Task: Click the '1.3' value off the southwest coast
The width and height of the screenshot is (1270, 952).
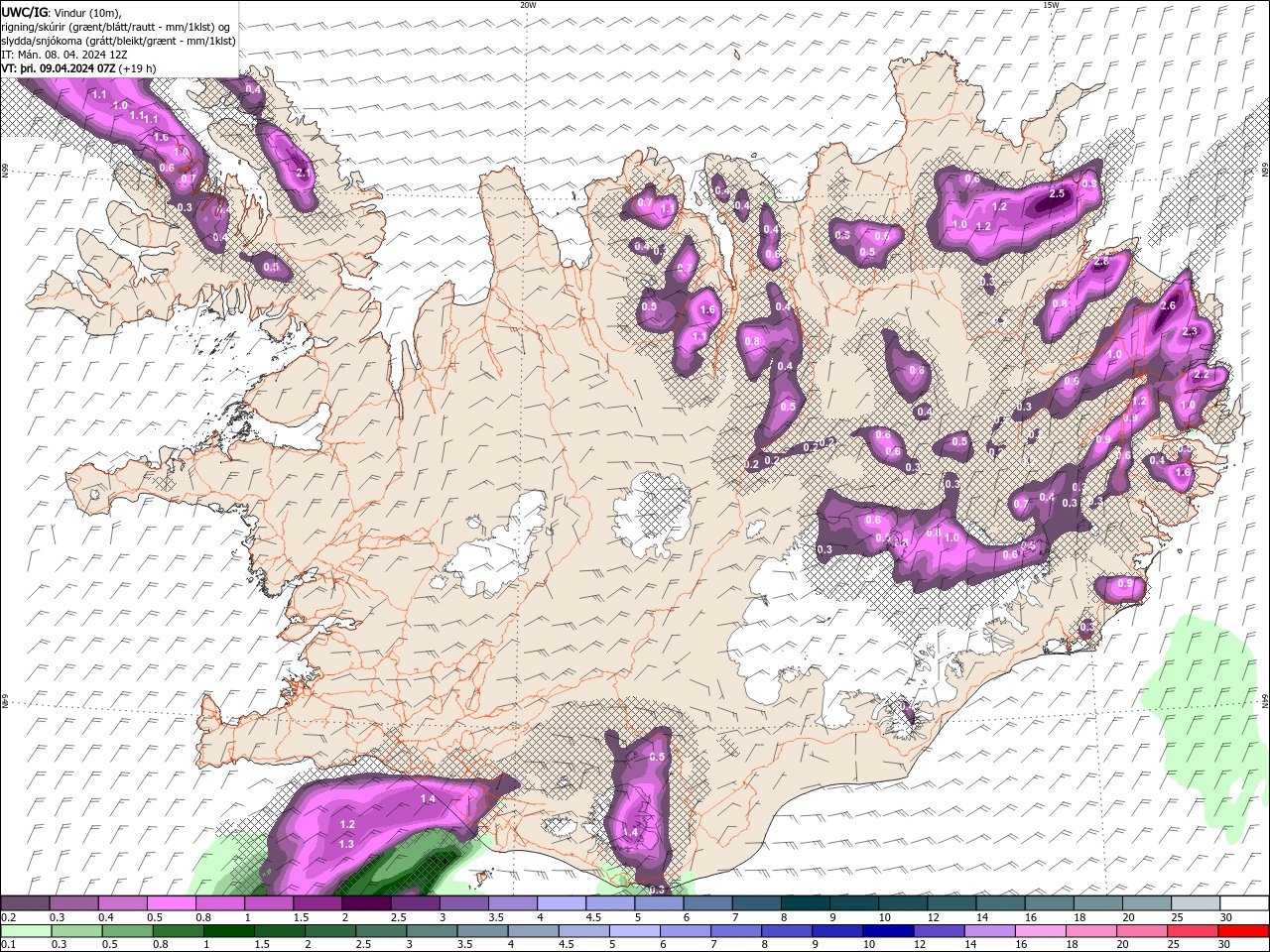Action: [x=346, y=844]
